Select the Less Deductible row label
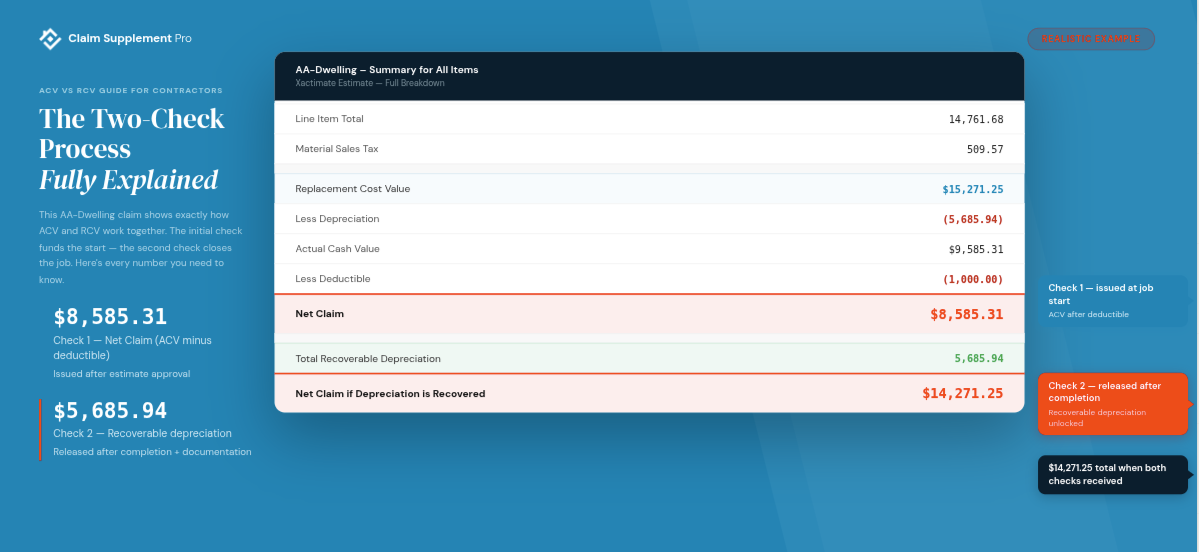Image resolution: width=1199 pixels, height=552 pixels. pyautogui.click(x=333, y=278)
